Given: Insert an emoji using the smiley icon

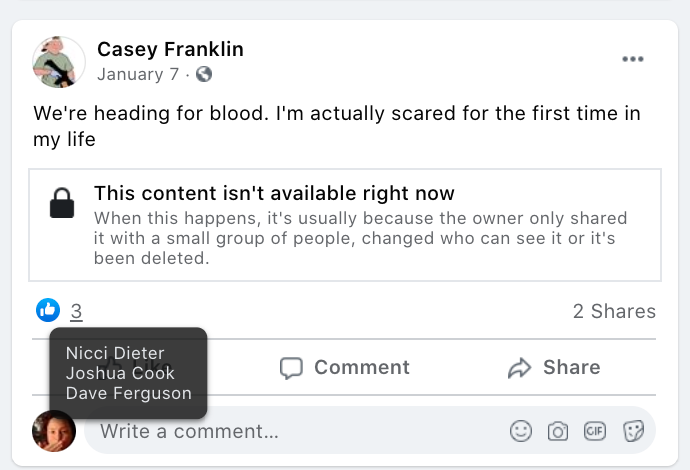Looking at the screenshot, I should point(521,431).
